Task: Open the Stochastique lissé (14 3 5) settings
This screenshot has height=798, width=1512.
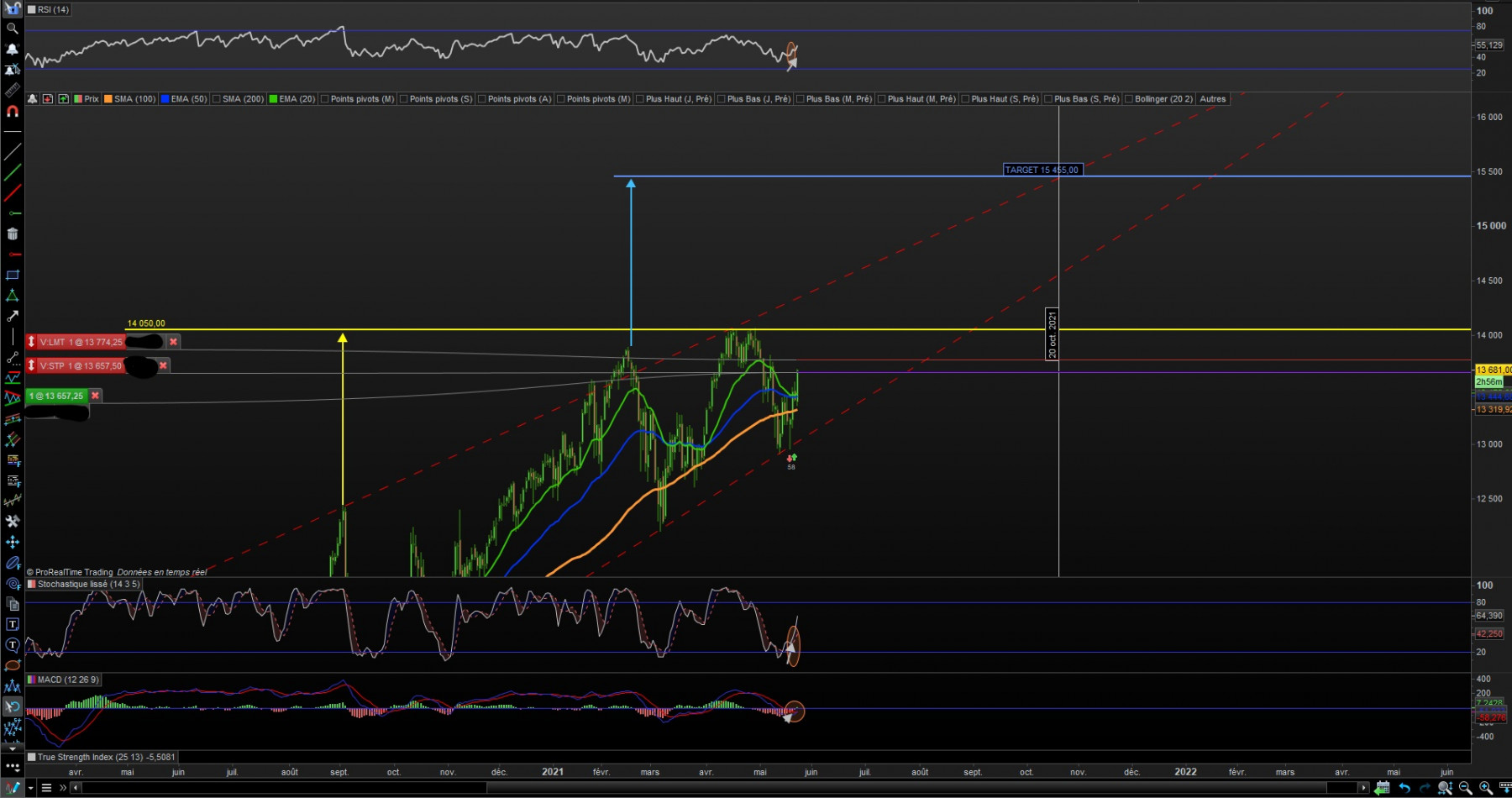Action: pyautogui.click(x=84, y=584)
